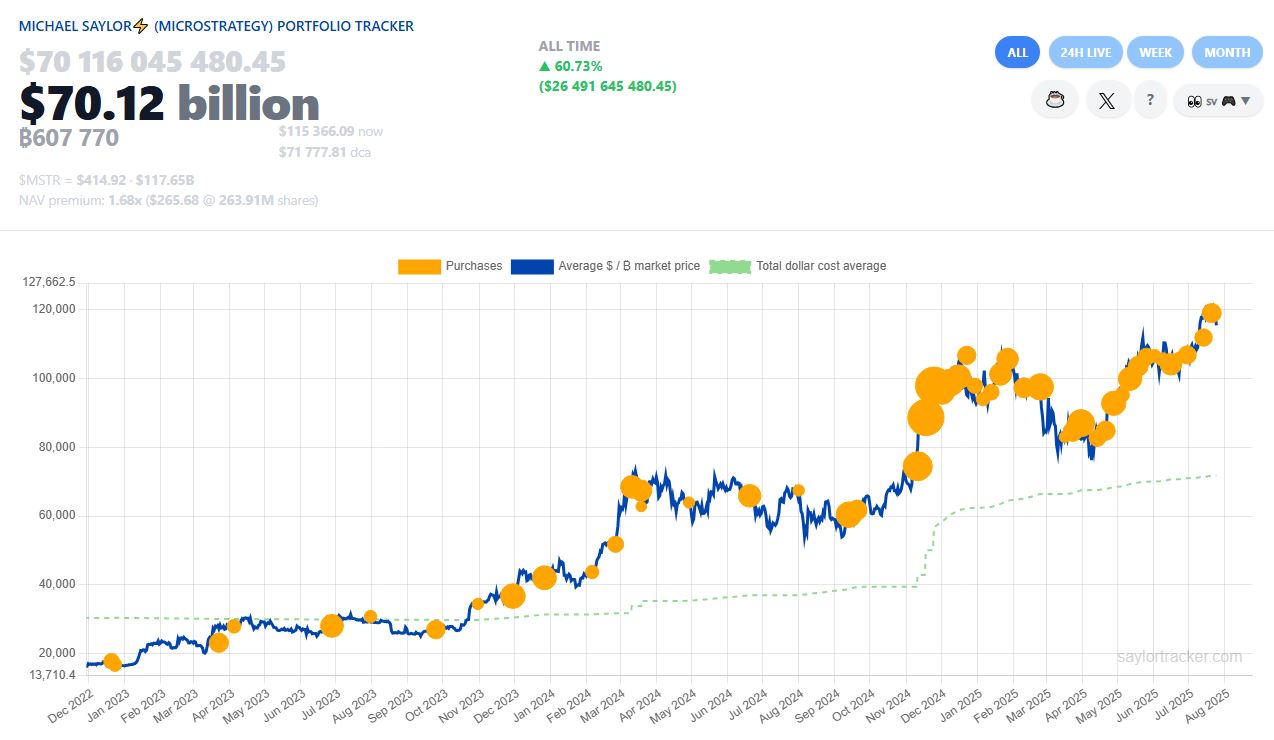Select the June 2024 purchase marker
This screenshot has width=1274, height=740.
pyautogui.click(x=750, y=495)
